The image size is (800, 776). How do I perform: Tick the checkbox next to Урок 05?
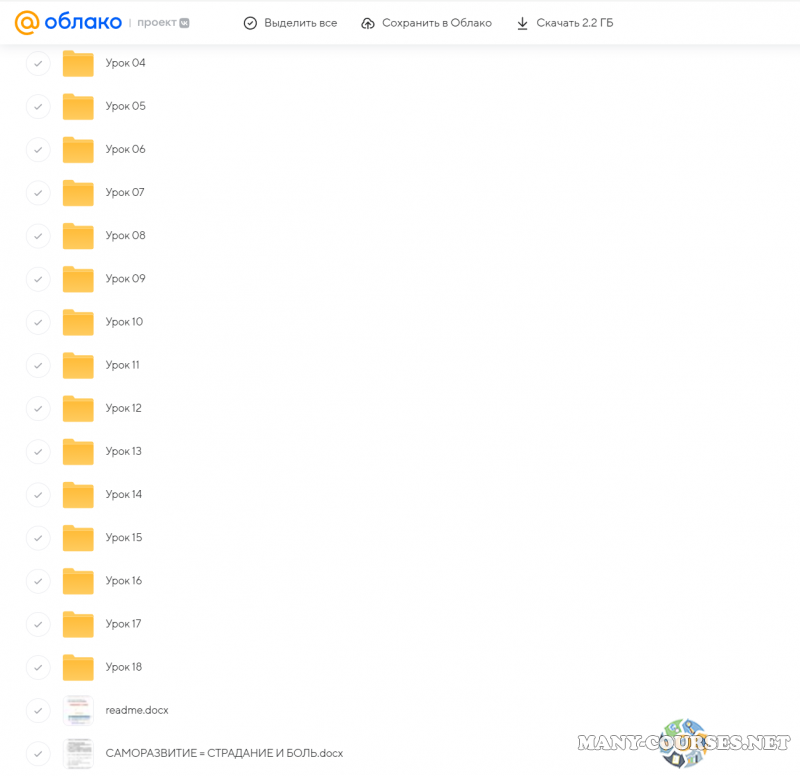coord(38,107)
